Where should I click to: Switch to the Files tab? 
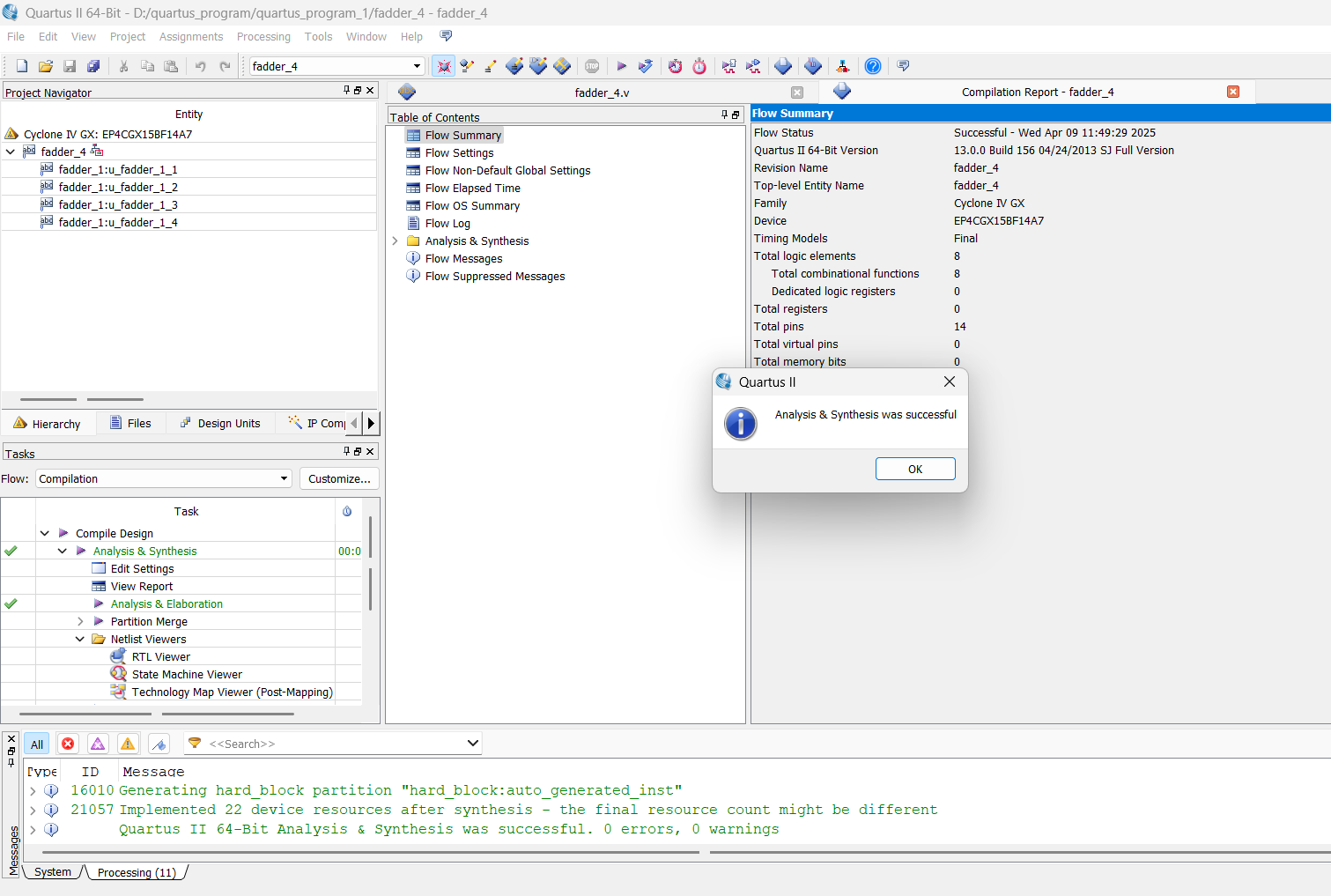(130, 423)
